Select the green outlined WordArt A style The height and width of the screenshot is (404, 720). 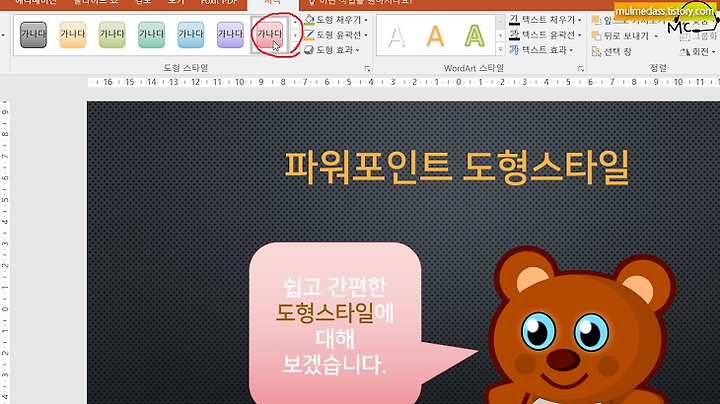[474, 36]
